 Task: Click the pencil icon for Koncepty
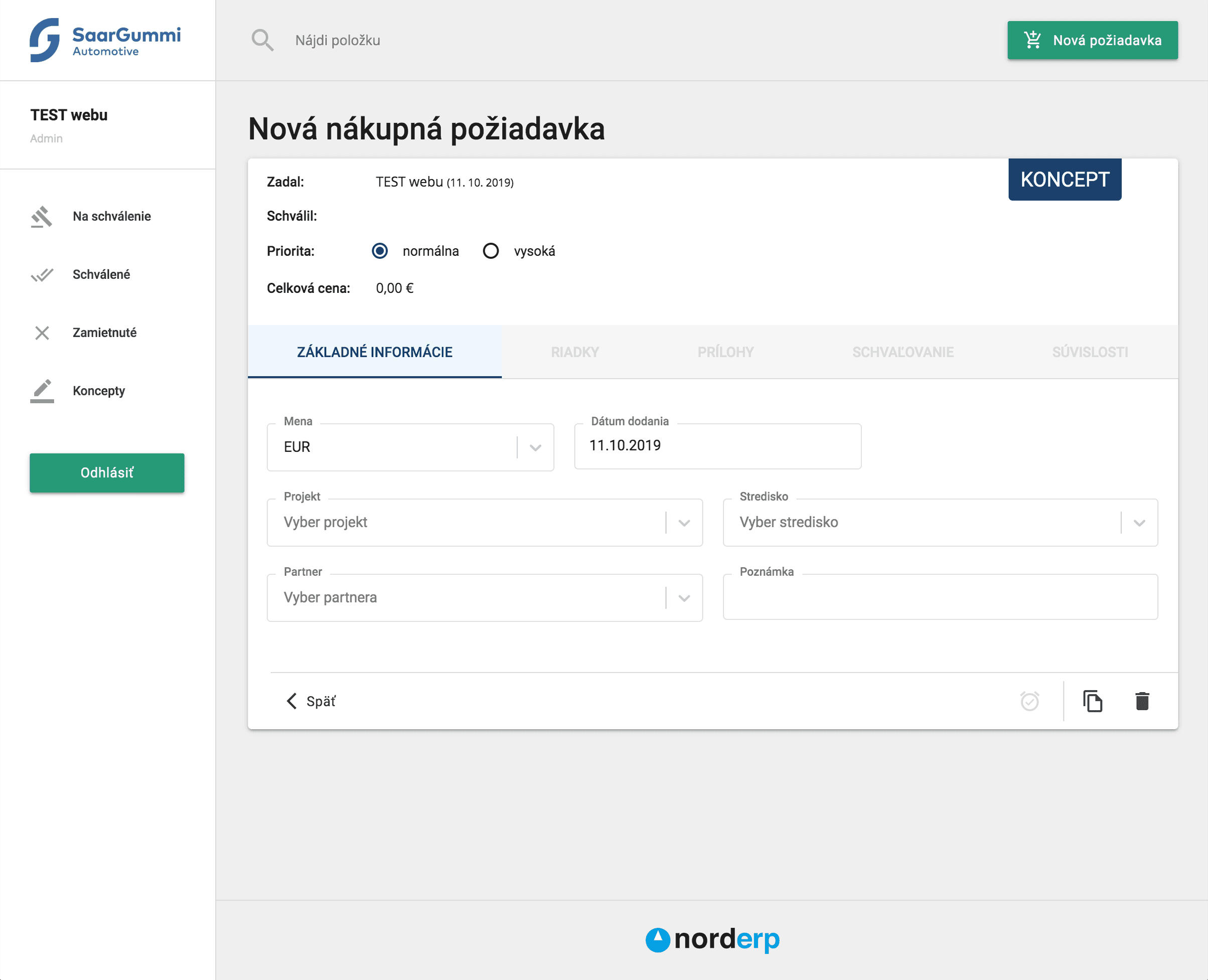[42, 391]
